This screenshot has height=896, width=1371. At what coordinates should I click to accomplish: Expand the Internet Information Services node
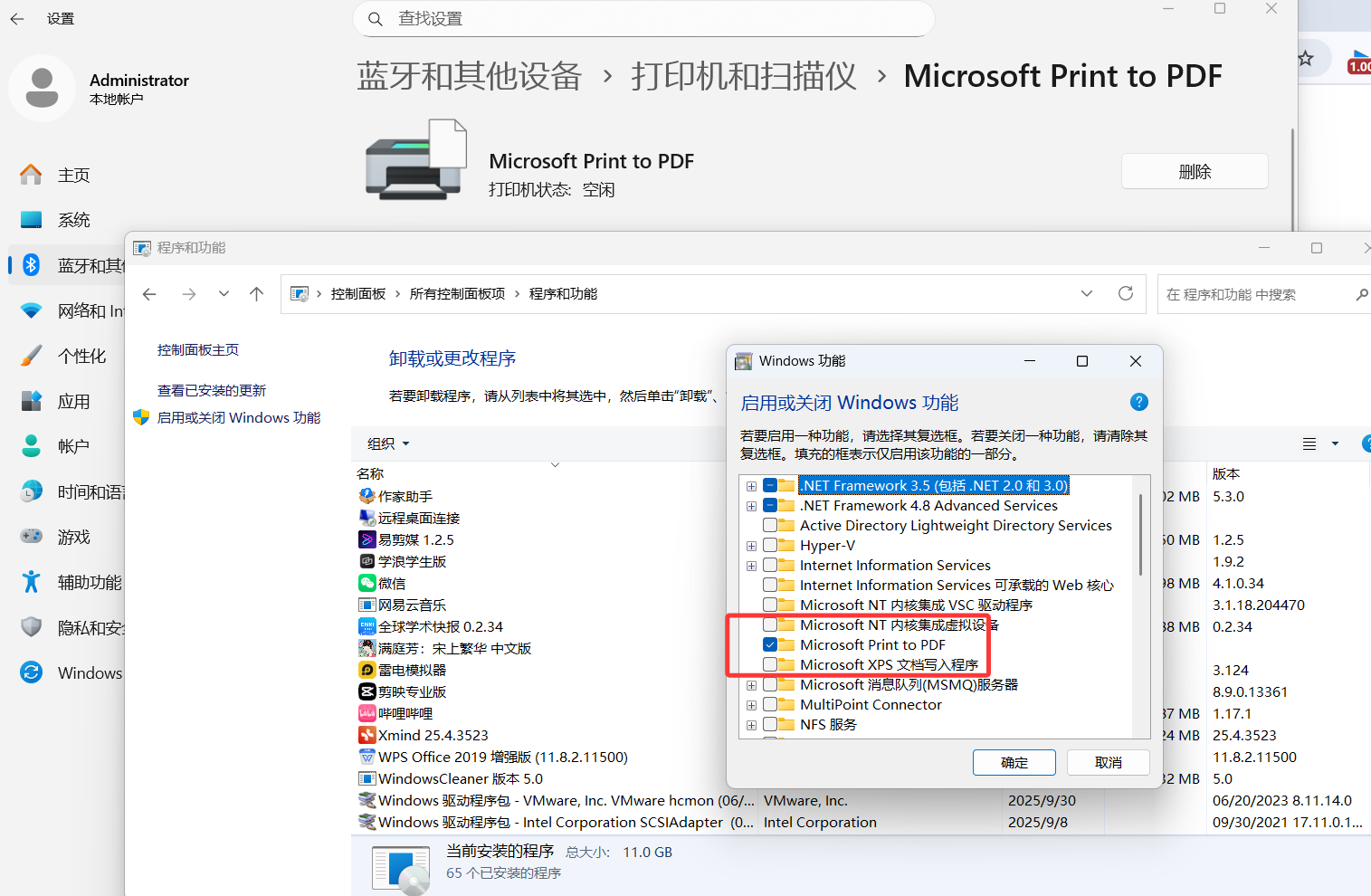(751, 566)
